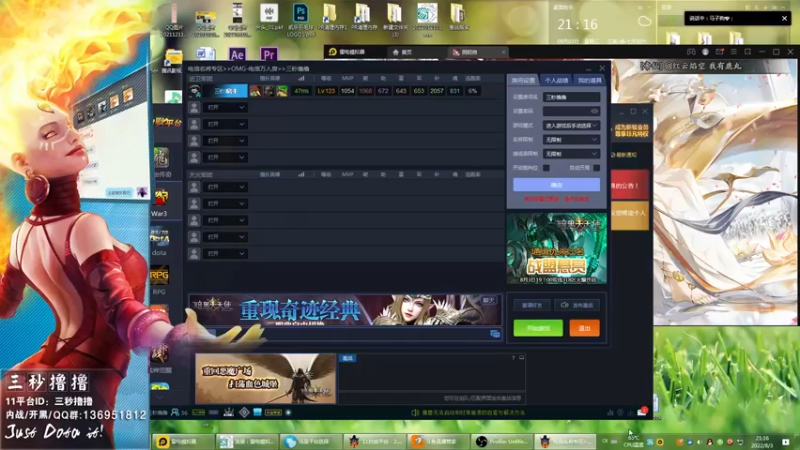Open the mail icon with the red badge in the status bar

tap(642, 412)
